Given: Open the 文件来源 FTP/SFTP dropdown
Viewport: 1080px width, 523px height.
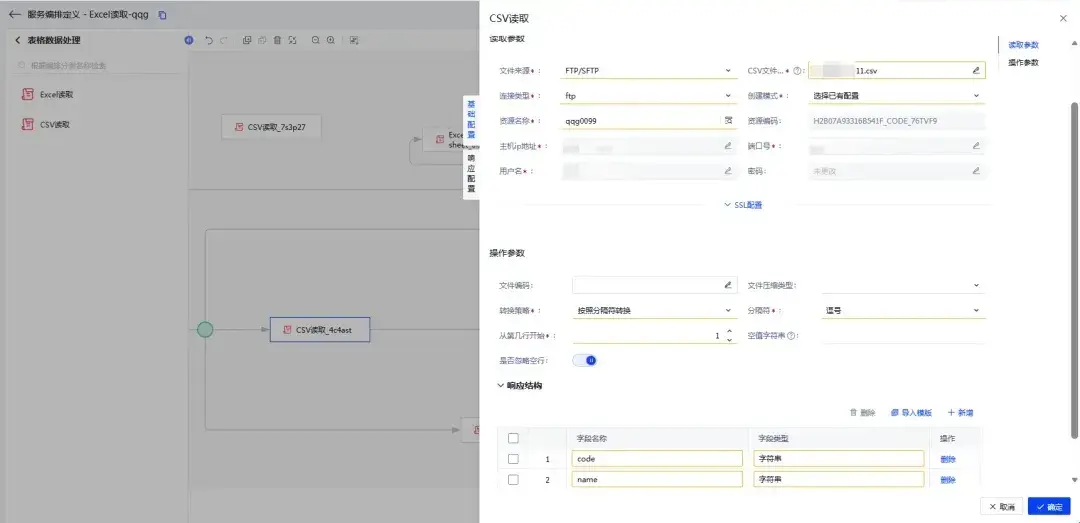Looking at the screenshot, I should point(648,70).
